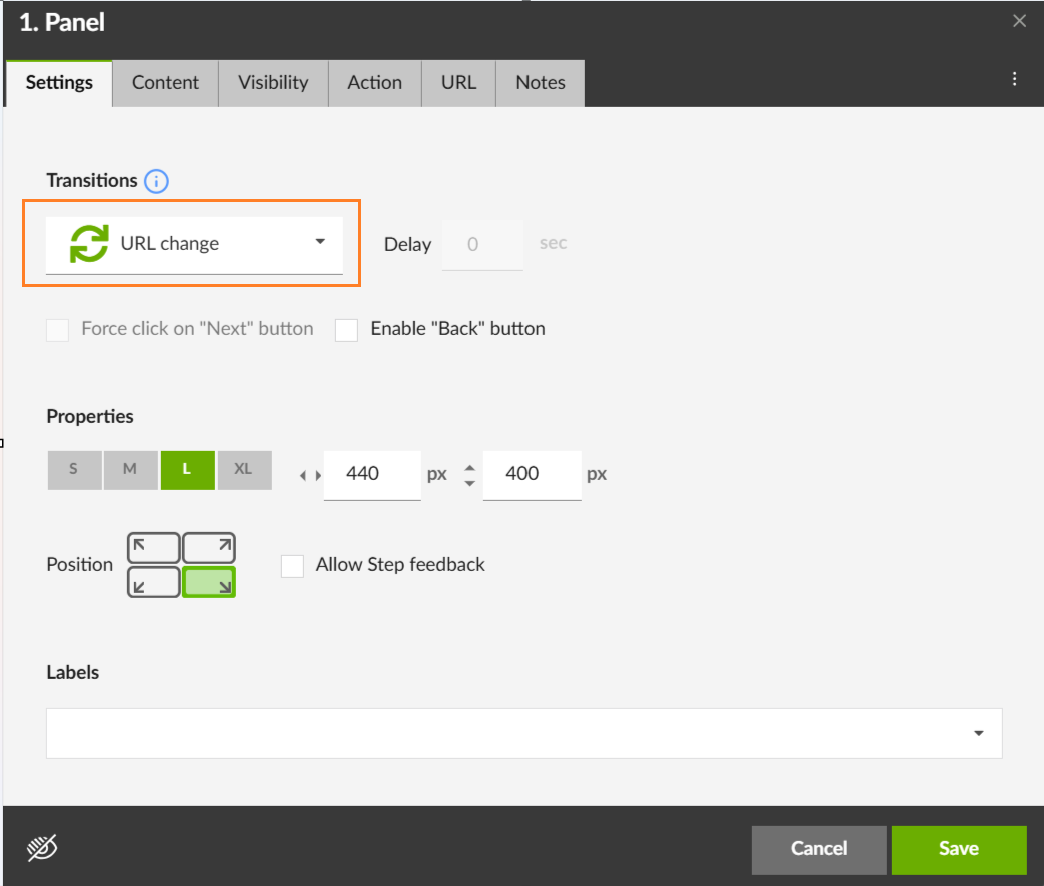1044x886 pixels.
Task: Switch to the Notes tab
Action: [x=541, y=83]
